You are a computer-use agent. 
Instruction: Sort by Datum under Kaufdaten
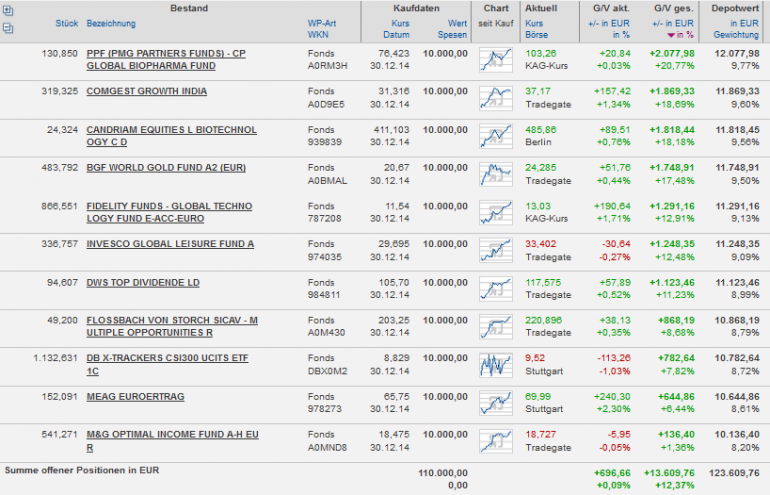(396, 35)
